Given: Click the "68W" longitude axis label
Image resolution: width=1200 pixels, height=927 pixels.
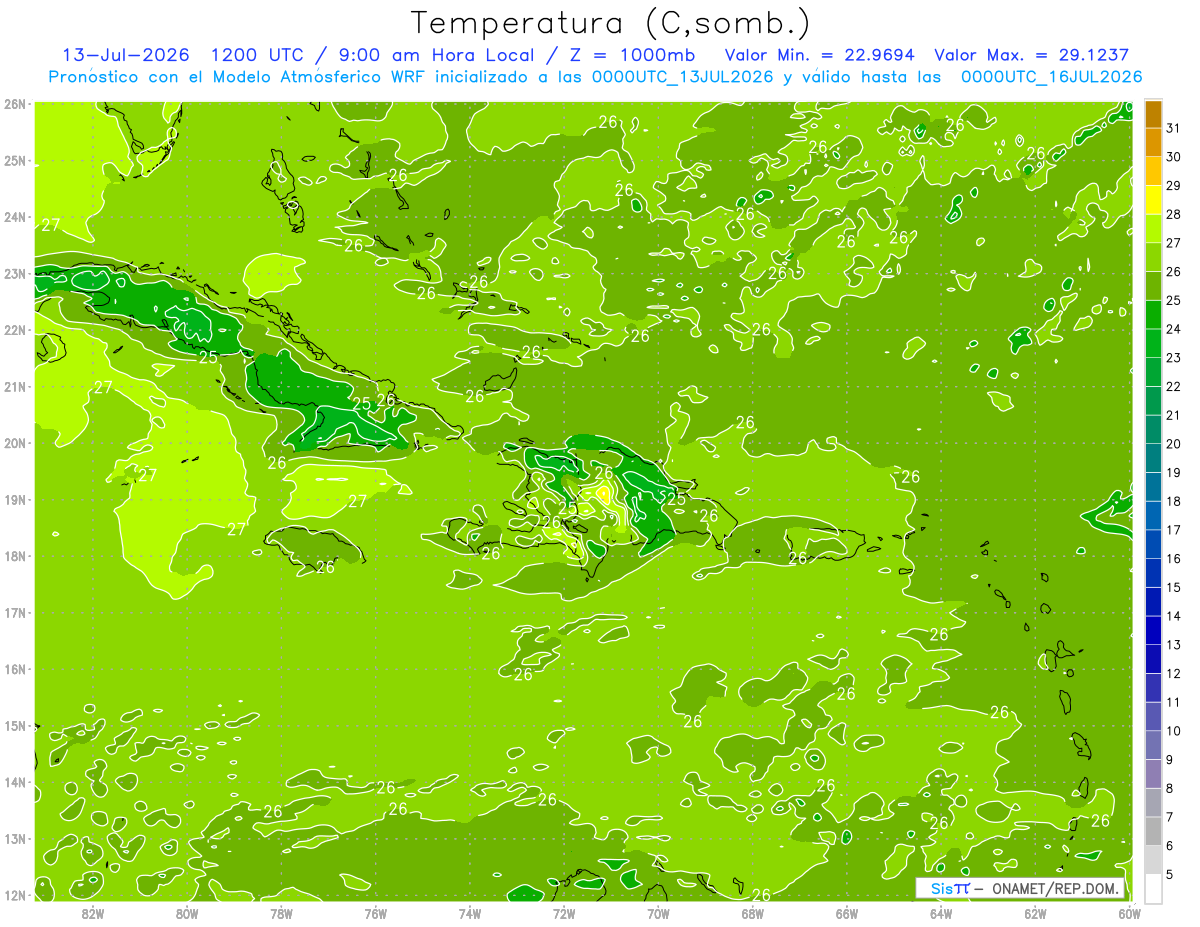Looking at the screenshot, I should 753,913.
